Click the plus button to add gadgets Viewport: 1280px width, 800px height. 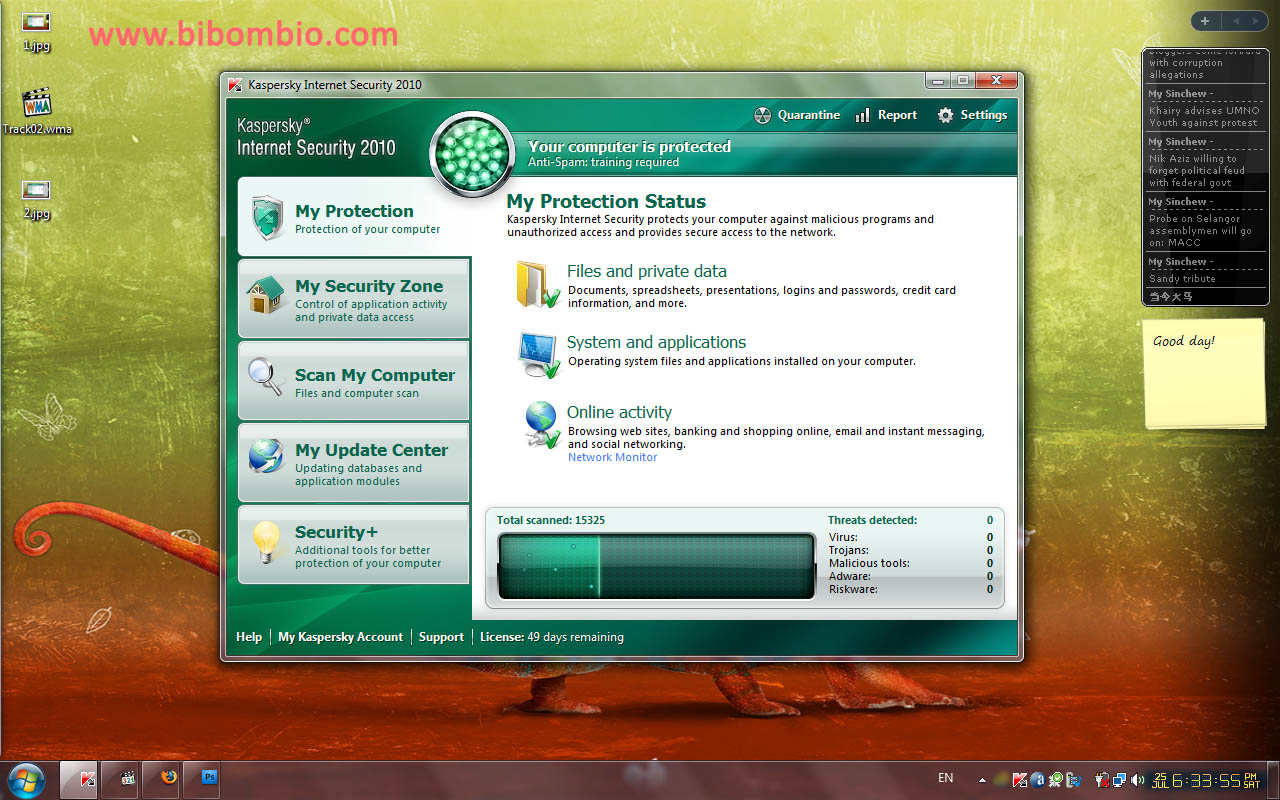(1205, 21)
